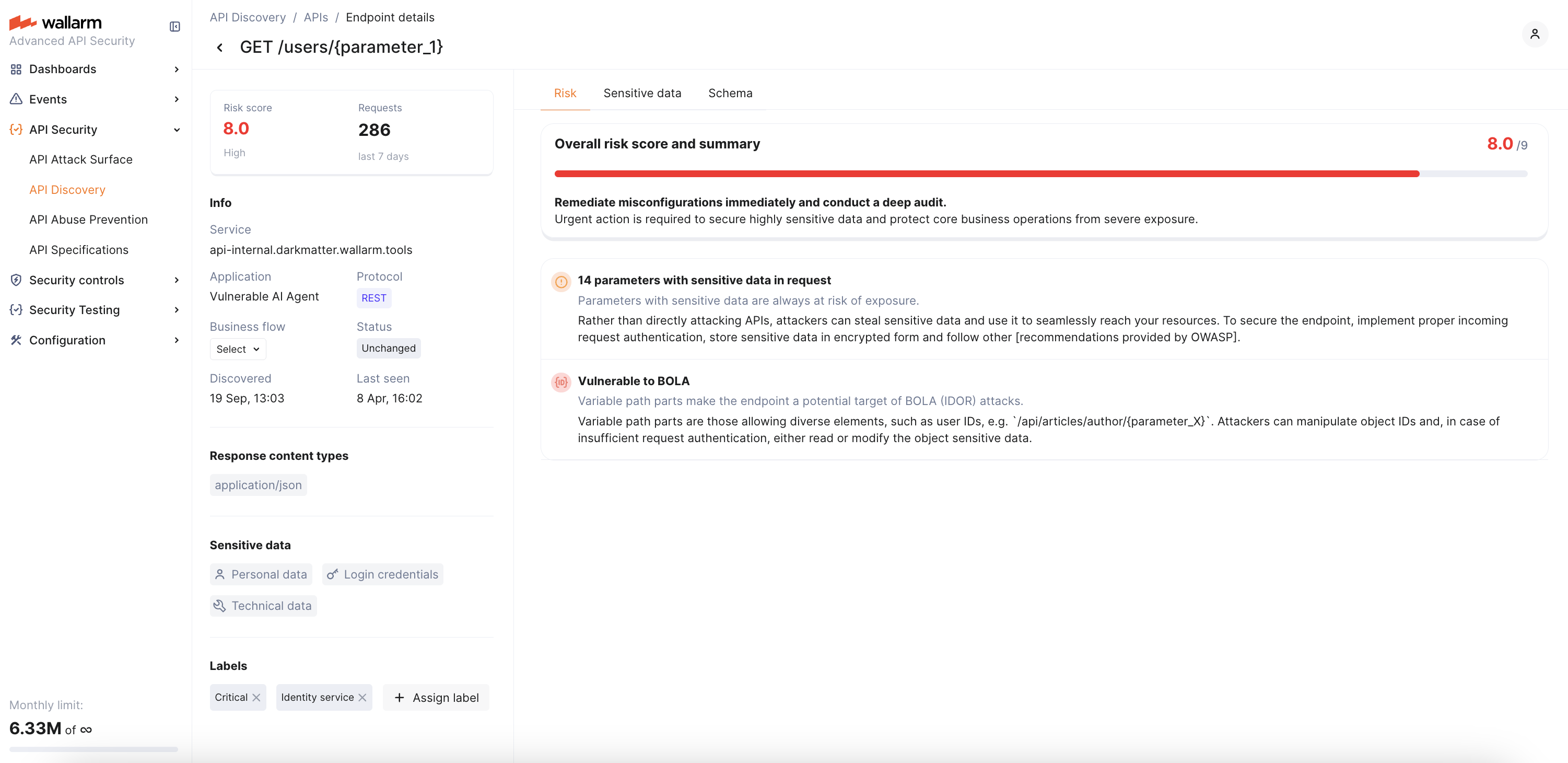
Task: Click the Vulnerable to BOLA id icon
Action: coord(561,383)
